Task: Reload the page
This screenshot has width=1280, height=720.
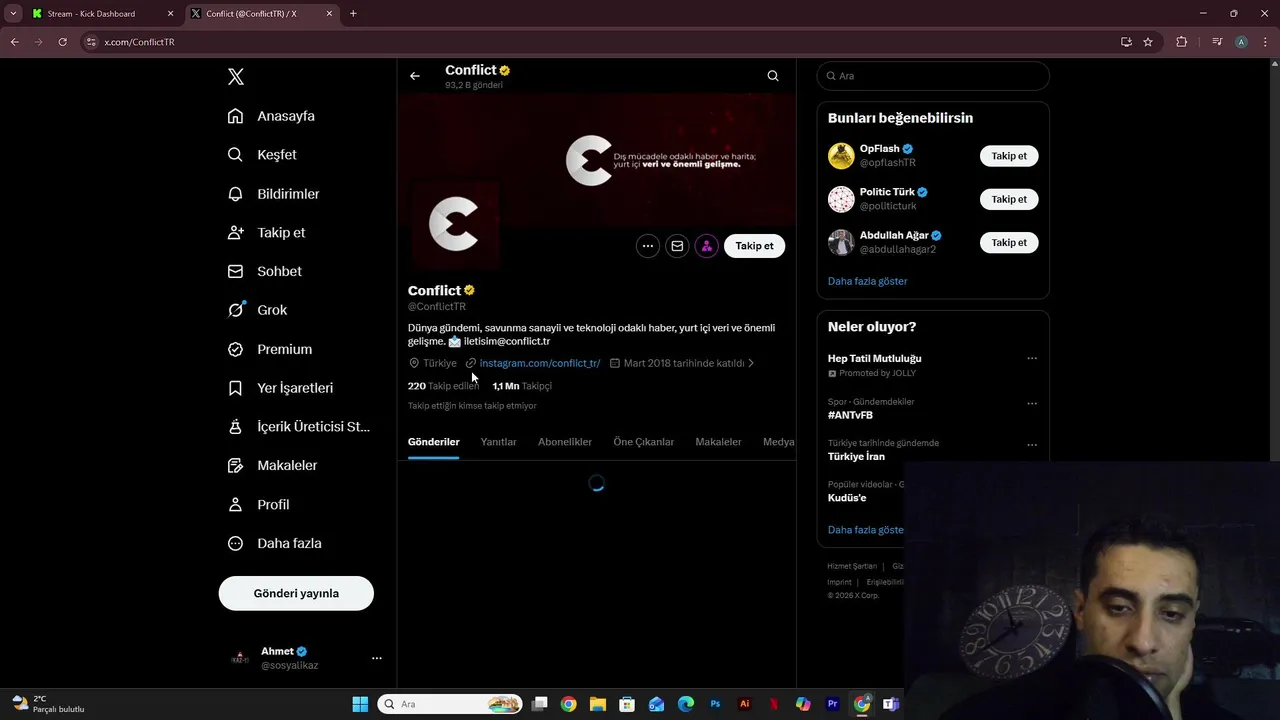Action: pos(62,42)
